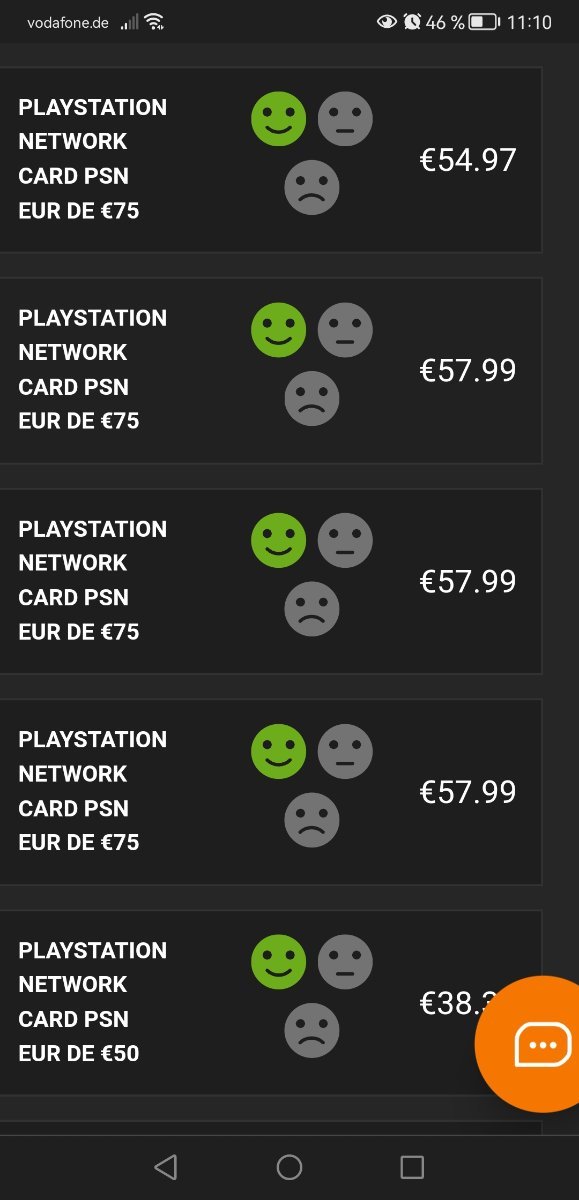
Task: Tap the green happy smiley on the €54.97 listing
Action: click(278, 118)
